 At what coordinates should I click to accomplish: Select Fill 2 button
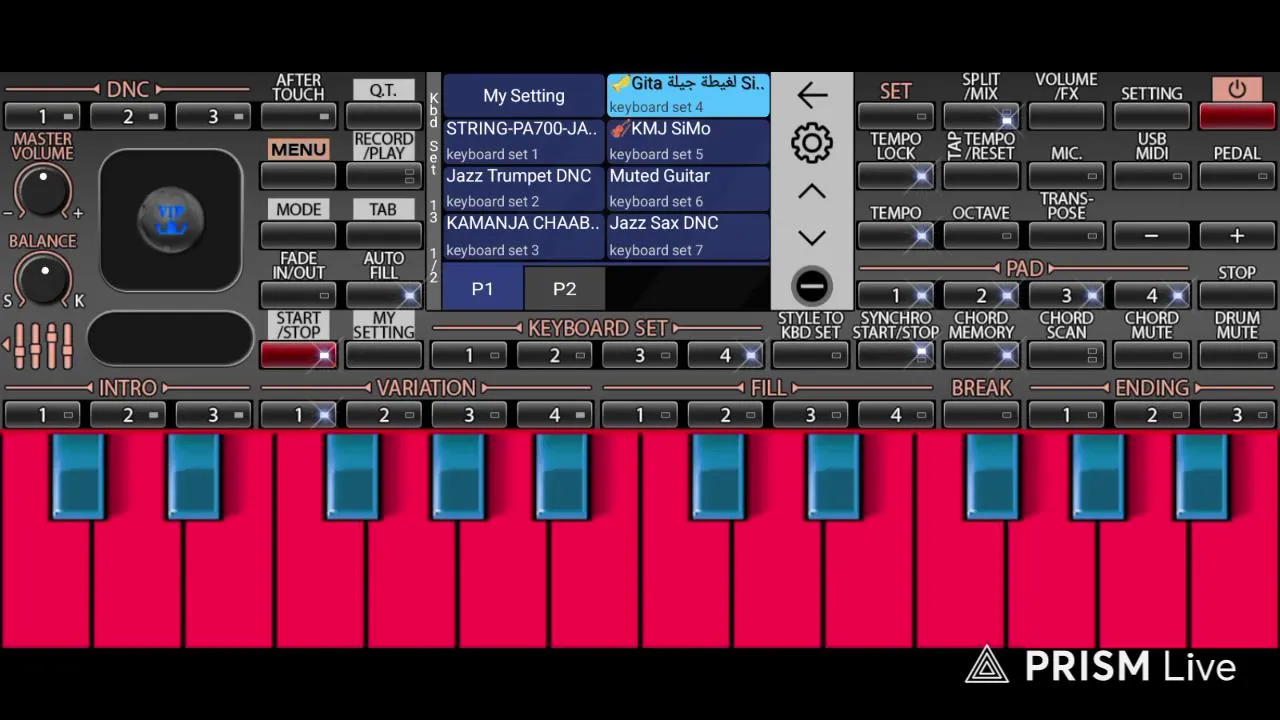tap(725, 414)
